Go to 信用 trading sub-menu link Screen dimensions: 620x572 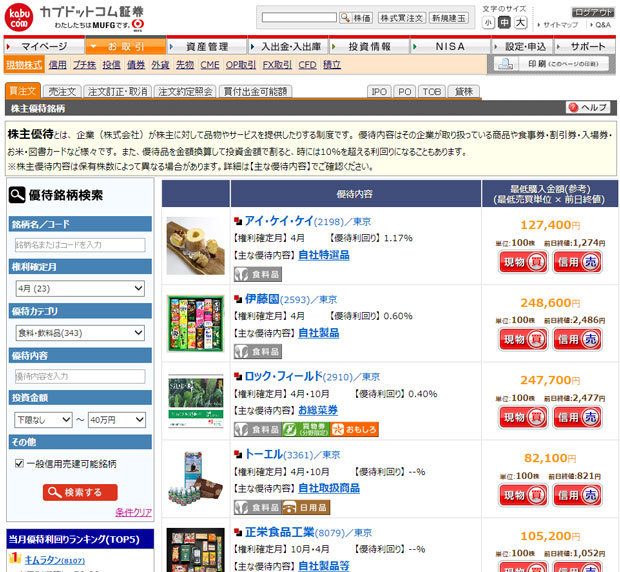click(57, 65)
